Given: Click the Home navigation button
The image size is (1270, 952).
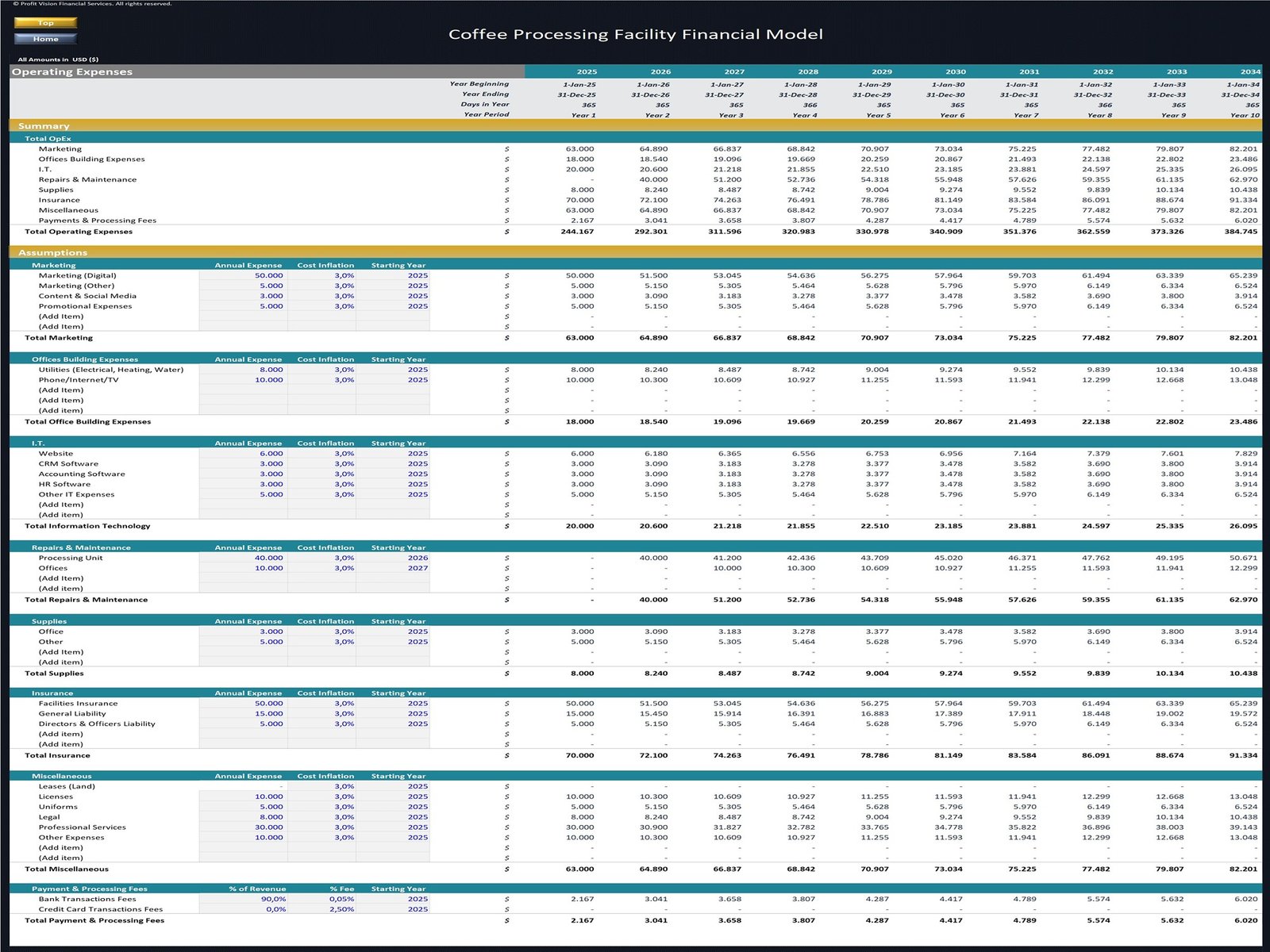Looking at the screenshot, I should (46, 38).
